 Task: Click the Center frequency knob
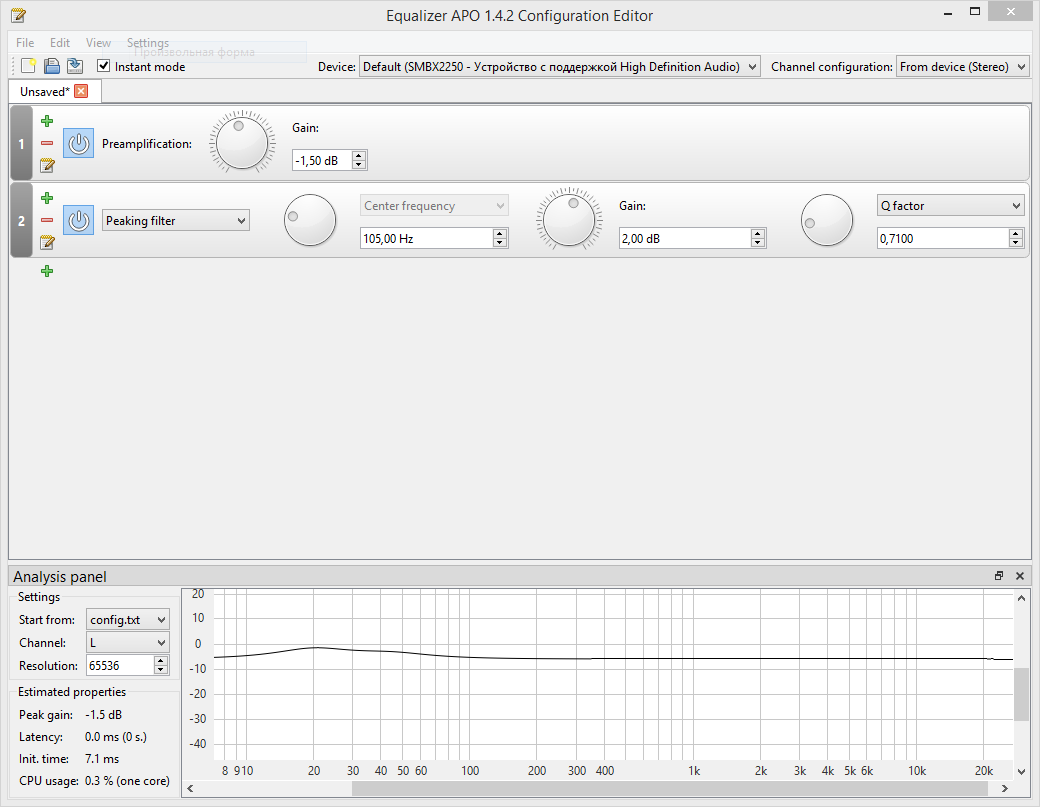click(x=310, y=220)
